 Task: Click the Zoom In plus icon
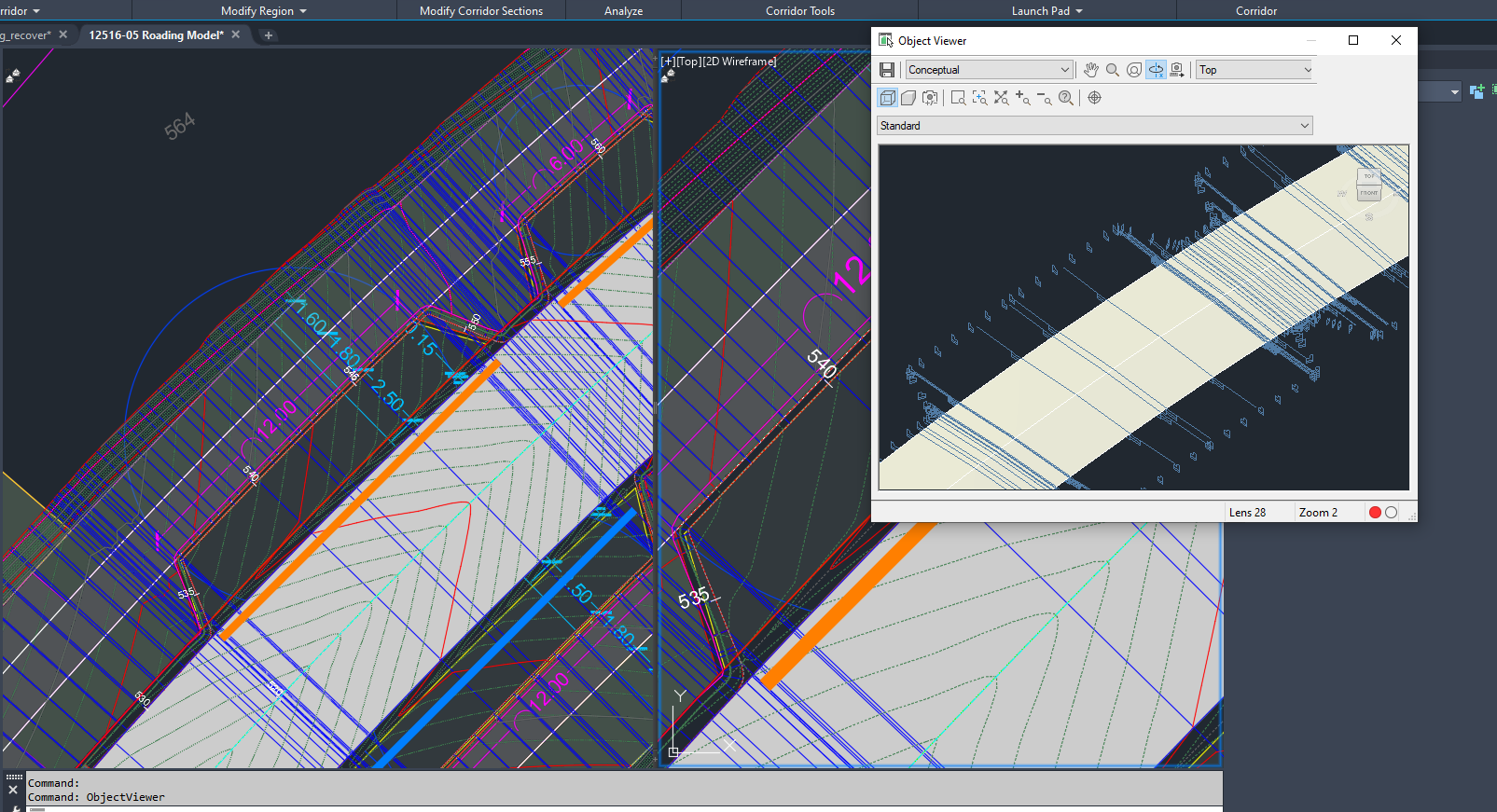pyautogui.click(x=1022, y=98)
